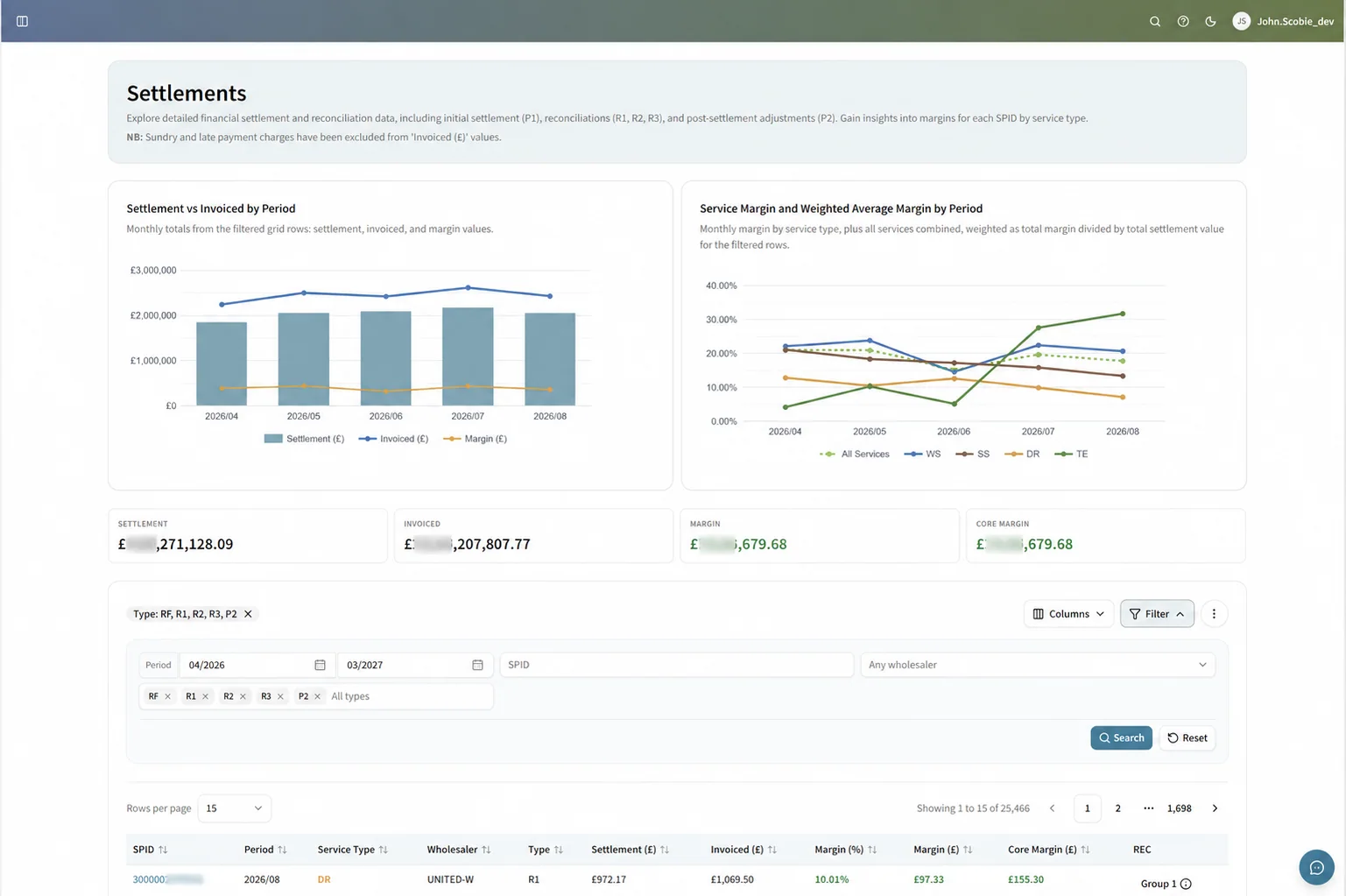
Task: Go to page 2
Action: click(x=1117, y=808)
